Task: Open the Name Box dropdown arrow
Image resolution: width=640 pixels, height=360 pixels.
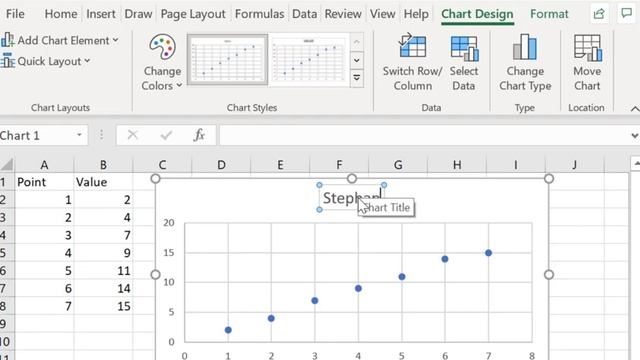Action: 79,135
